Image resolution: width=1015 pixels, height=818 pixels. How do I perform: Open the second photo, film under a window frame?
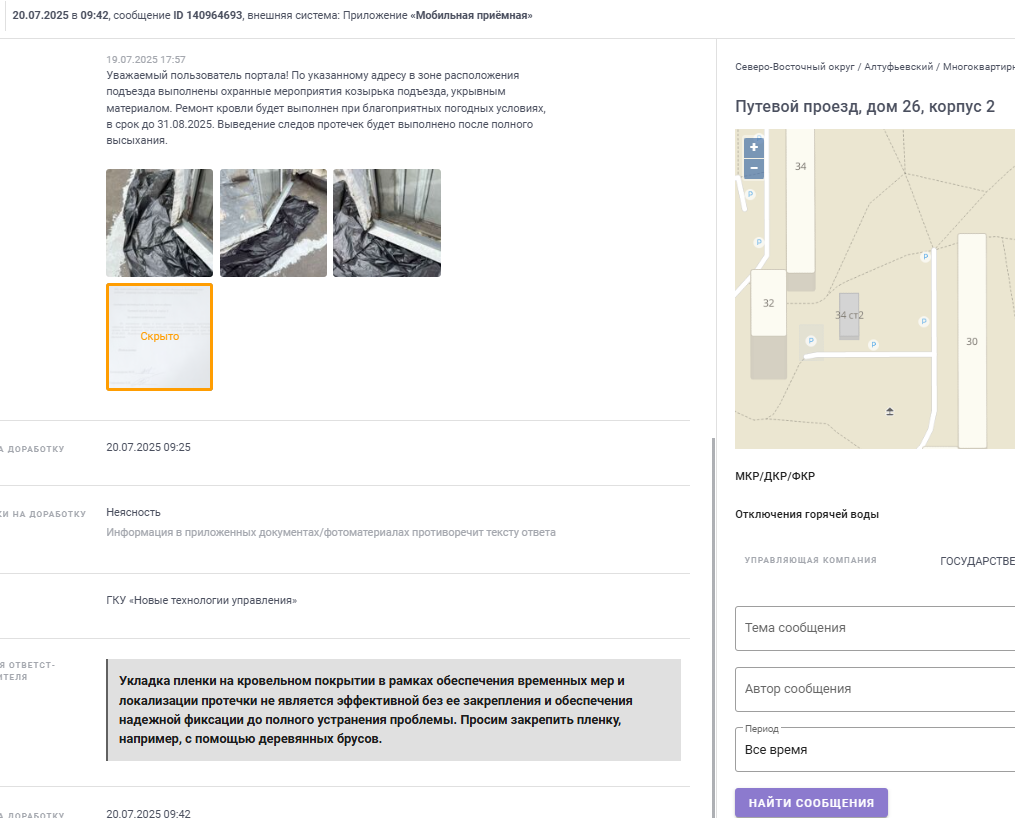273,223
